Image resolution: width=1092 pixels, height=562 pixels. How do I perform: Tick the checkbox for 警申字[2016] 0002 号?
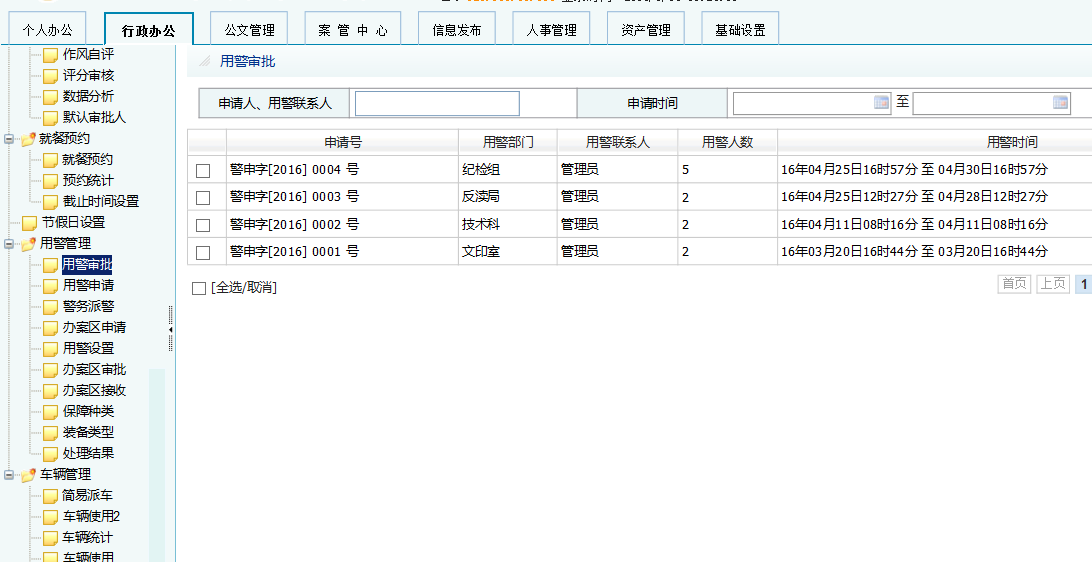pos(203,225)
